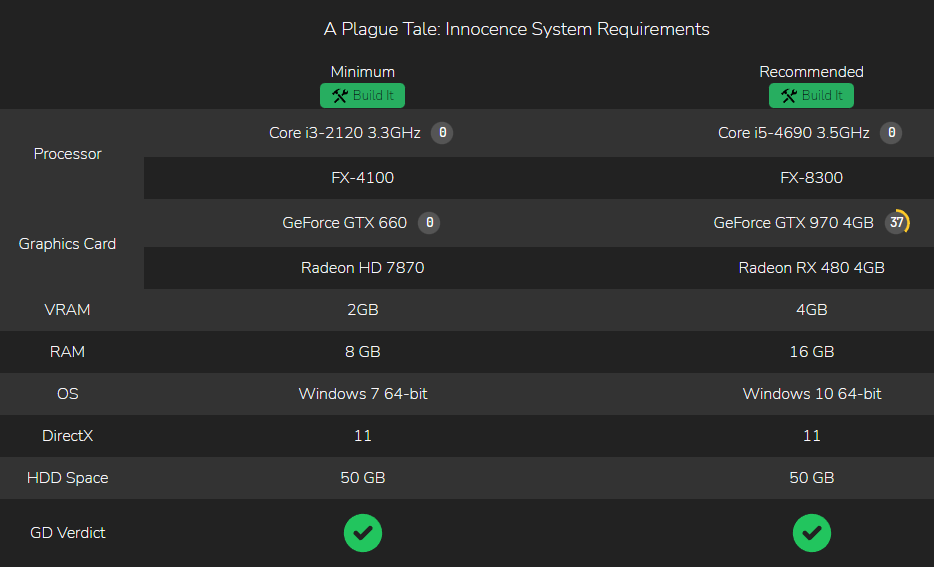This screenshot has height=567, width=934.
Task: Click the score badge beside Core i3-2120
Action: pyautogui.click(x=442, y=133)
